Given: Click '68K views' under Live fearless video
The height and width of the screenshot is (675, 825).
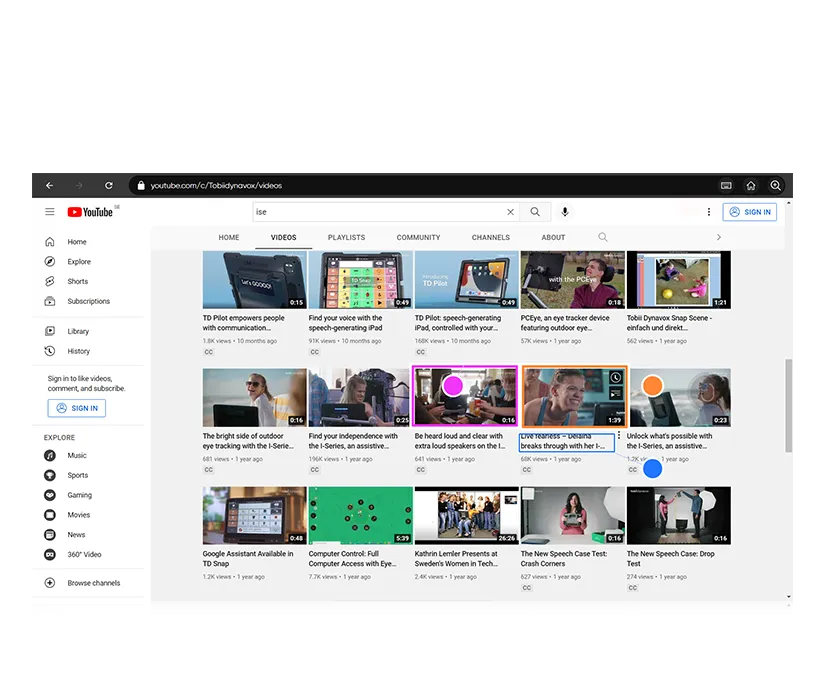Looking at the screenshot, I should pyautogui.click(x=534, y=459).
